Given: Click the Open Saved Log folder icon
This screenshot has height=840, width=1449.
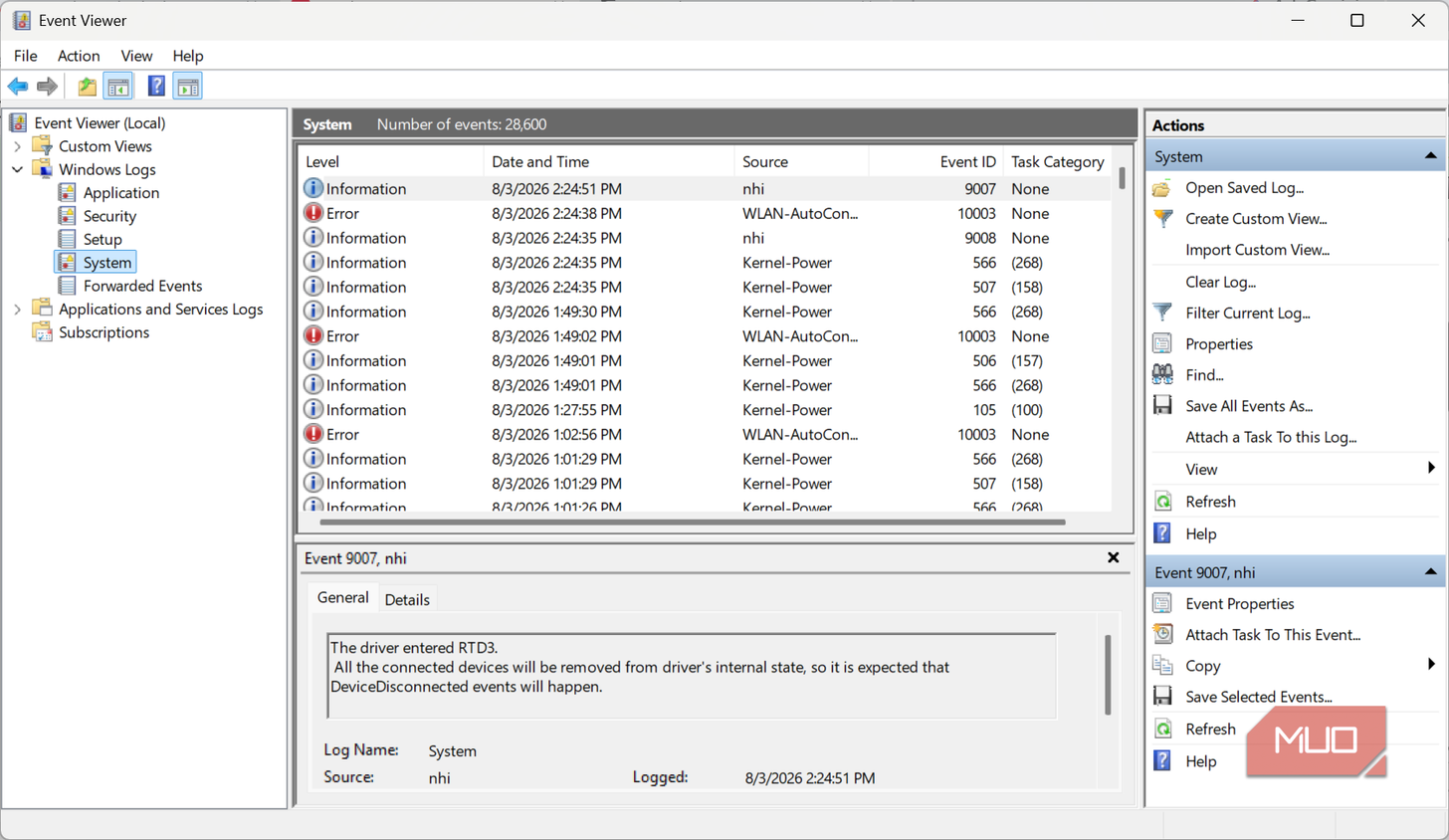Looking at the screenshot, I should coord(1162,188).
